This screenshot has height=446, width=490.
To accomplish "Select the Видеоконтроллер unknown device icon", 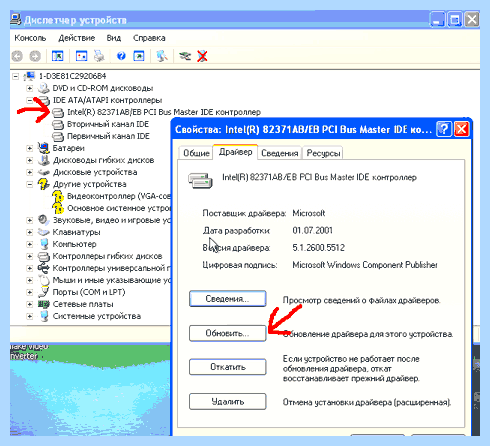I will 58,196.
